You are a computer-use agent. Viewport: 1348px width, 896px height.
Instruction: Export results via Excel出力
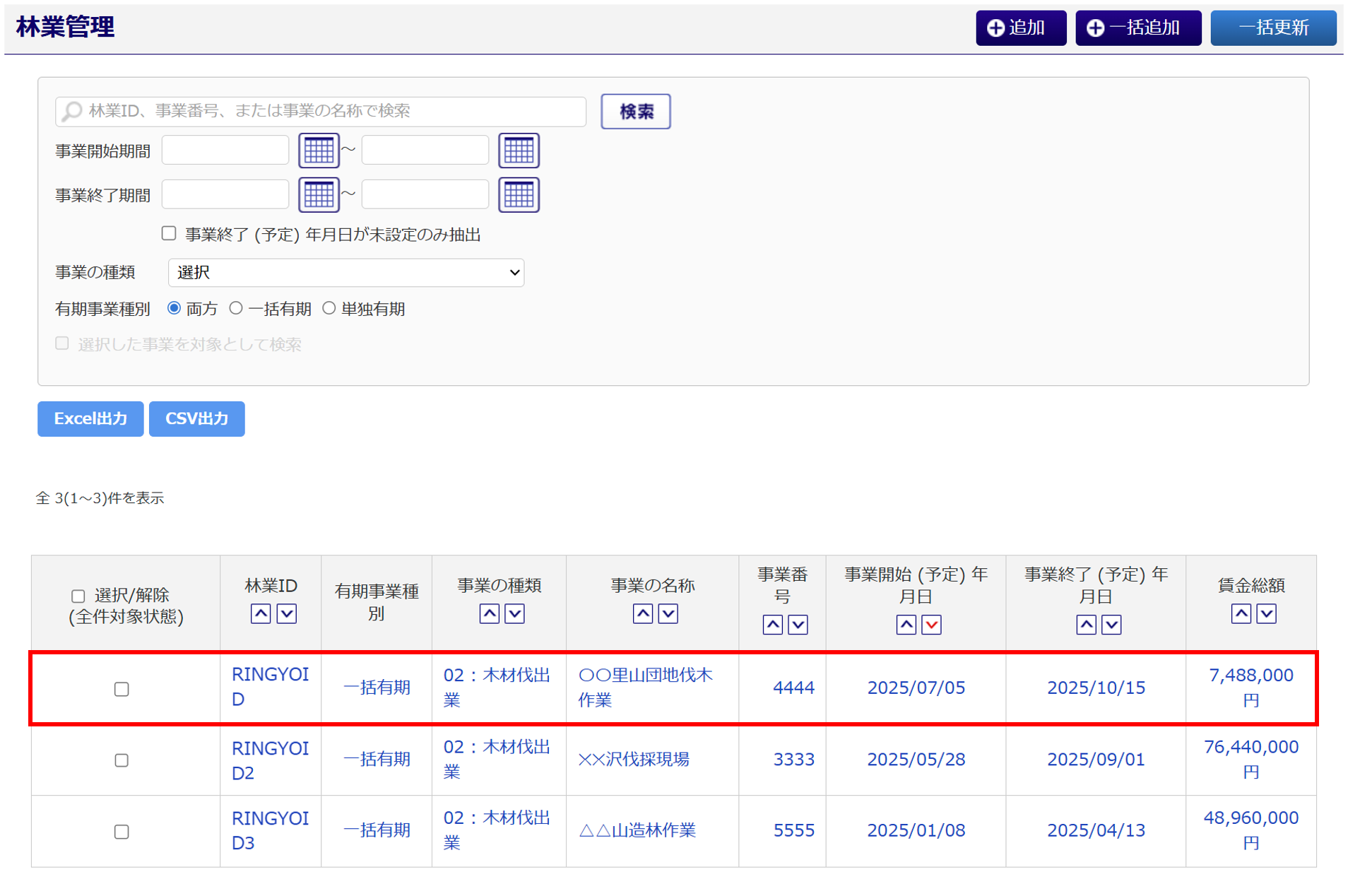coord(90,419)
